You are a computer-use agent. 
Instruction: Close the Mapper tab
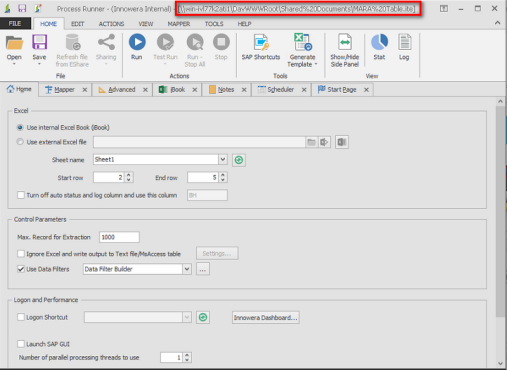tap(85, 90)
